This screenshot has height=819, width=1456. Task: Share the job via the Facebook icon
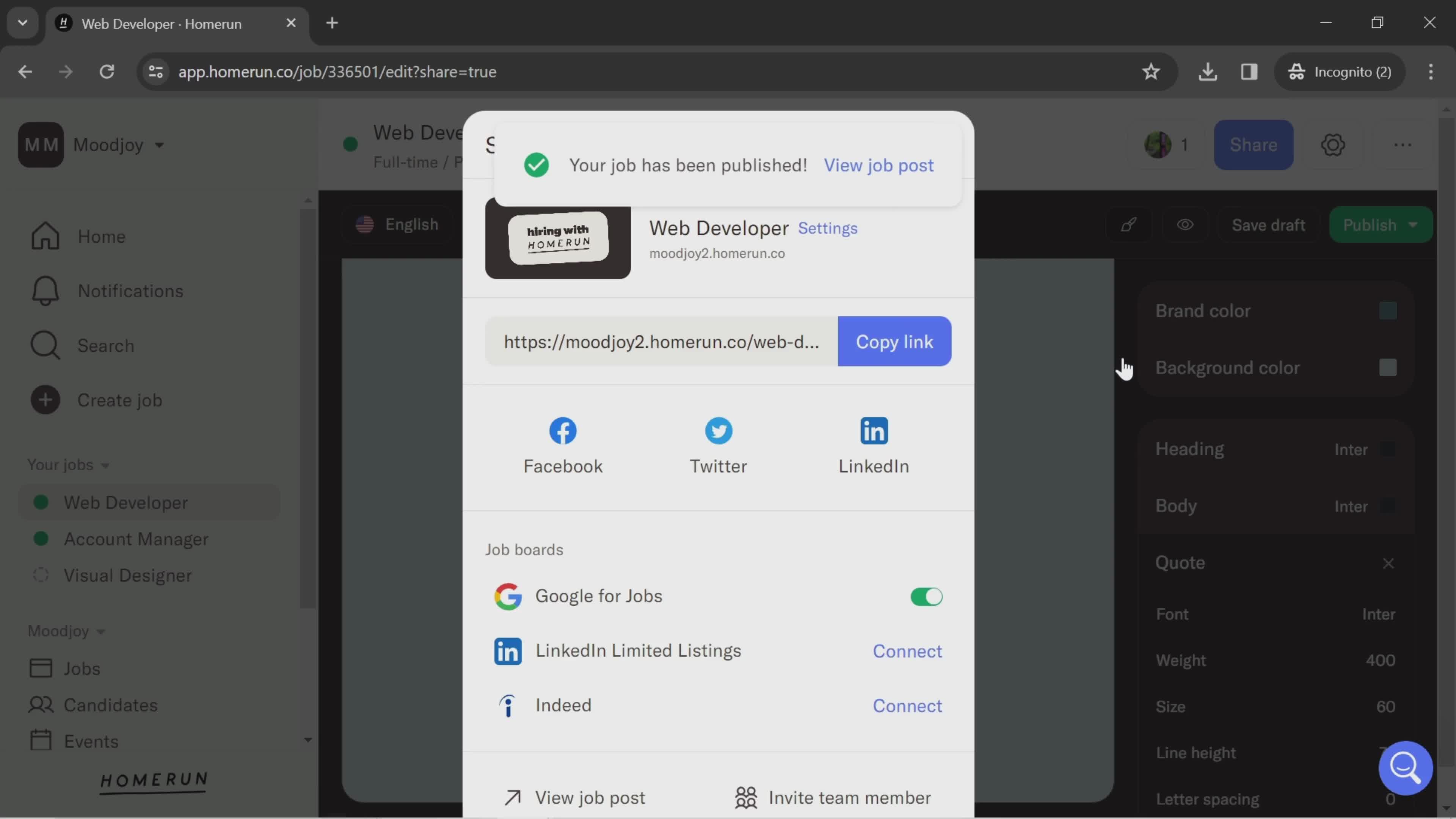[563, 431]
